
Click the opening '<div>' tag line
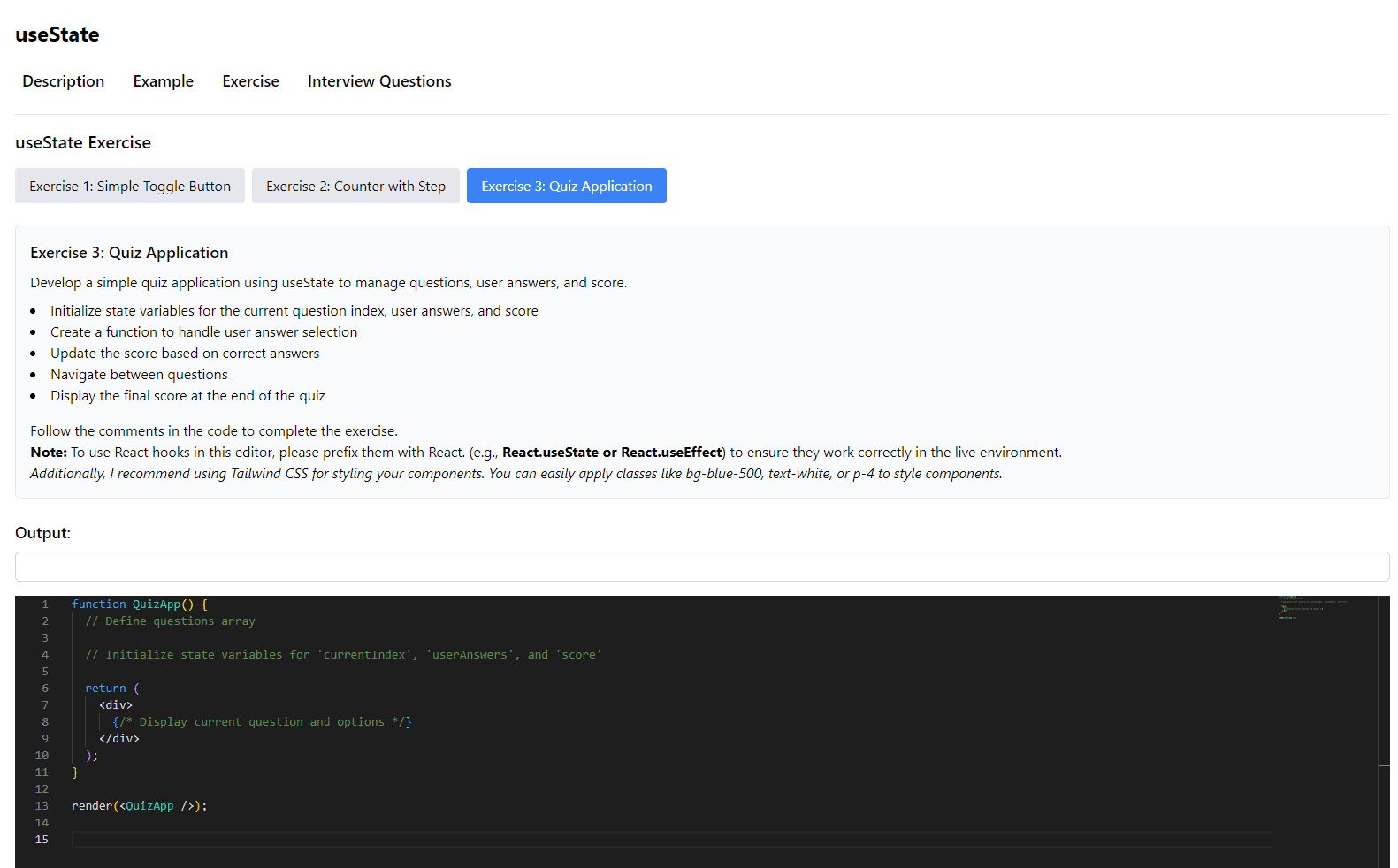coord(116,705)
